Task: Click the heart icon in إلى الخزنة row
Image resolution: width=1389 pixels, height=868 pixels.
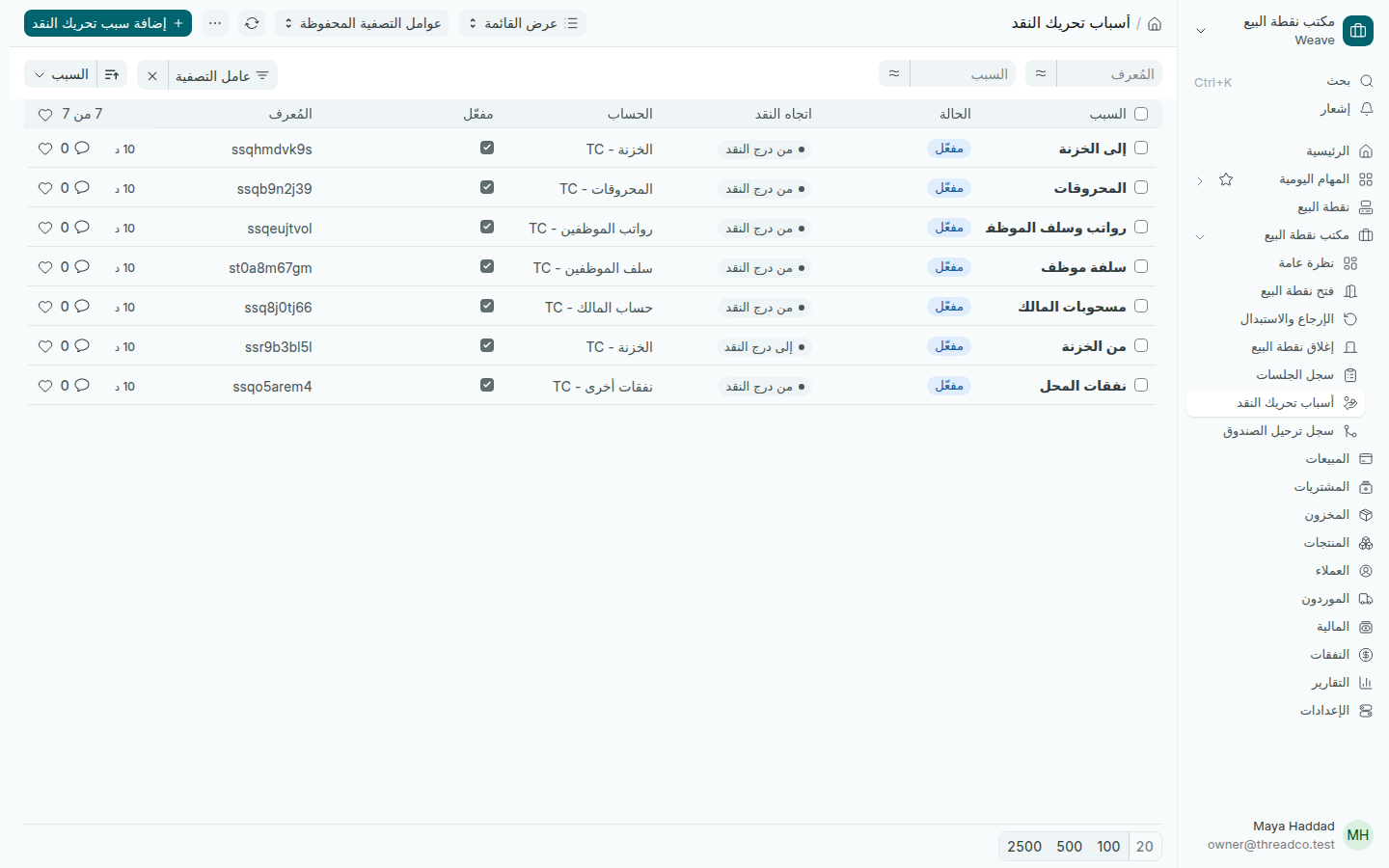Action: (x=45, y=149)
